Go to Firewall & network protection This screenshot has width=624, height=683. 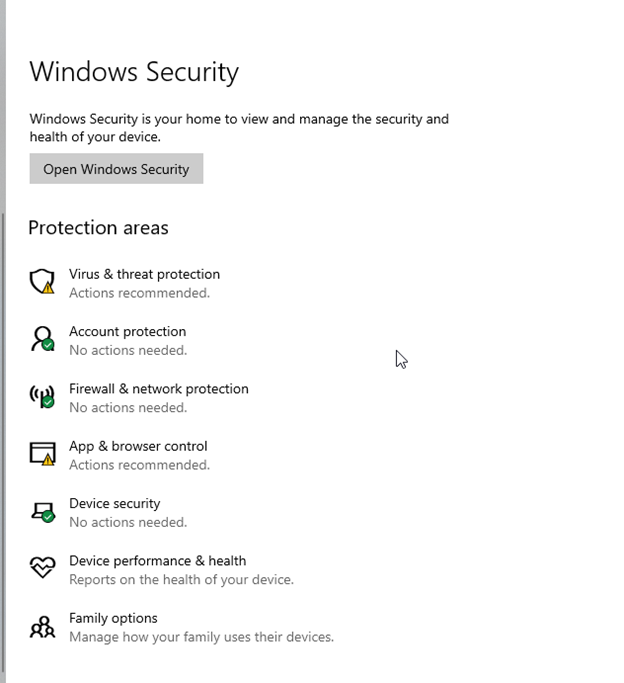pyautogui.click(x=159, y=389)
